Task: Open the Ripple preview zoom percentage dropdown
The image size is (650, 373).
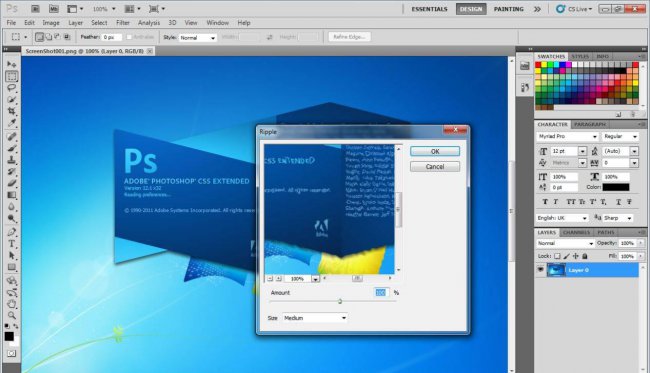Action: pos(315,279)
